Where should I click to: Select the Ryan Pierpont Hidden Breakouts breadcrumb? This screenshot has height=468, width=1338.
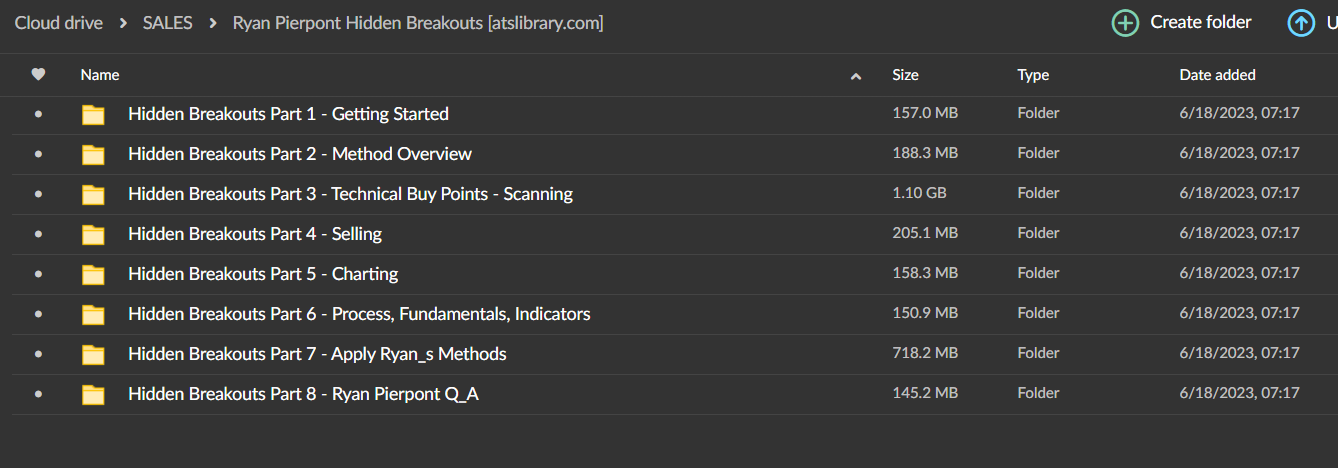417,22
